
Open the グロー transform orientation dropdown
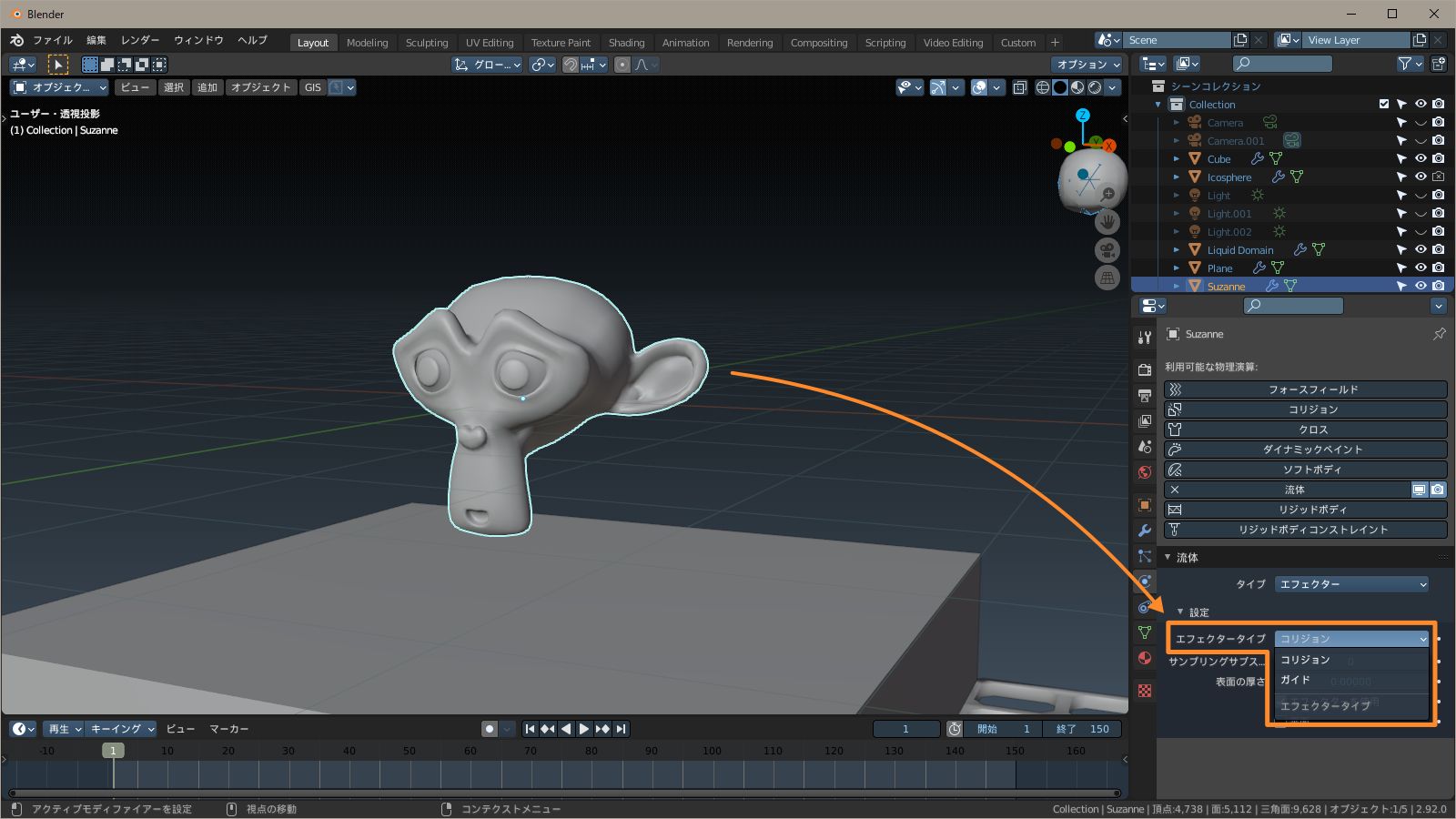488,65
